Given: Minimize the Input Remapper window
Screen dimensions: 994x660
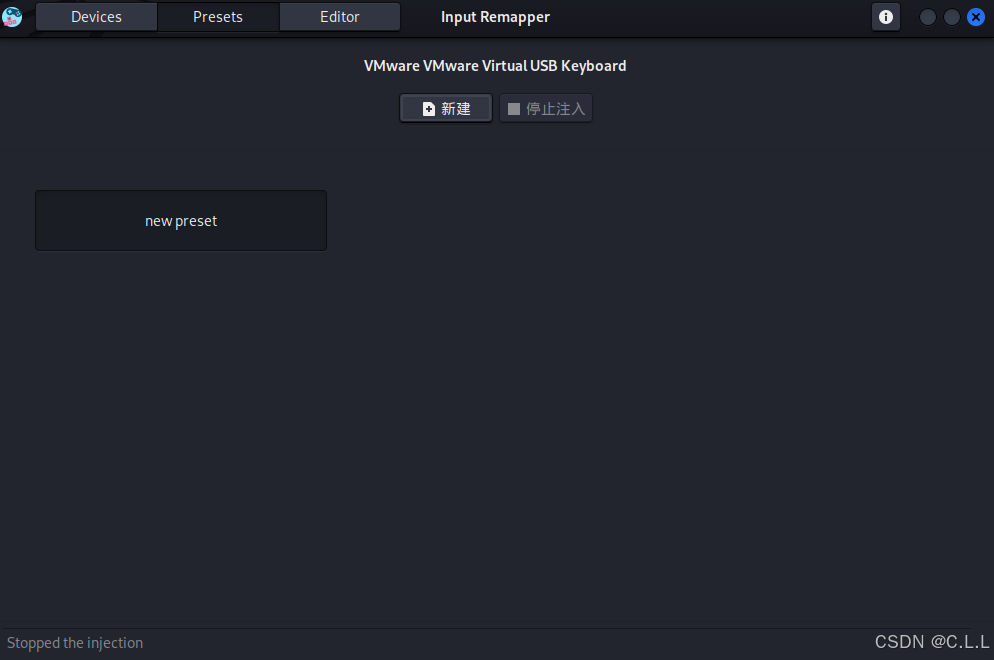Looking at the screenshot, I should (x=927, y=17).
